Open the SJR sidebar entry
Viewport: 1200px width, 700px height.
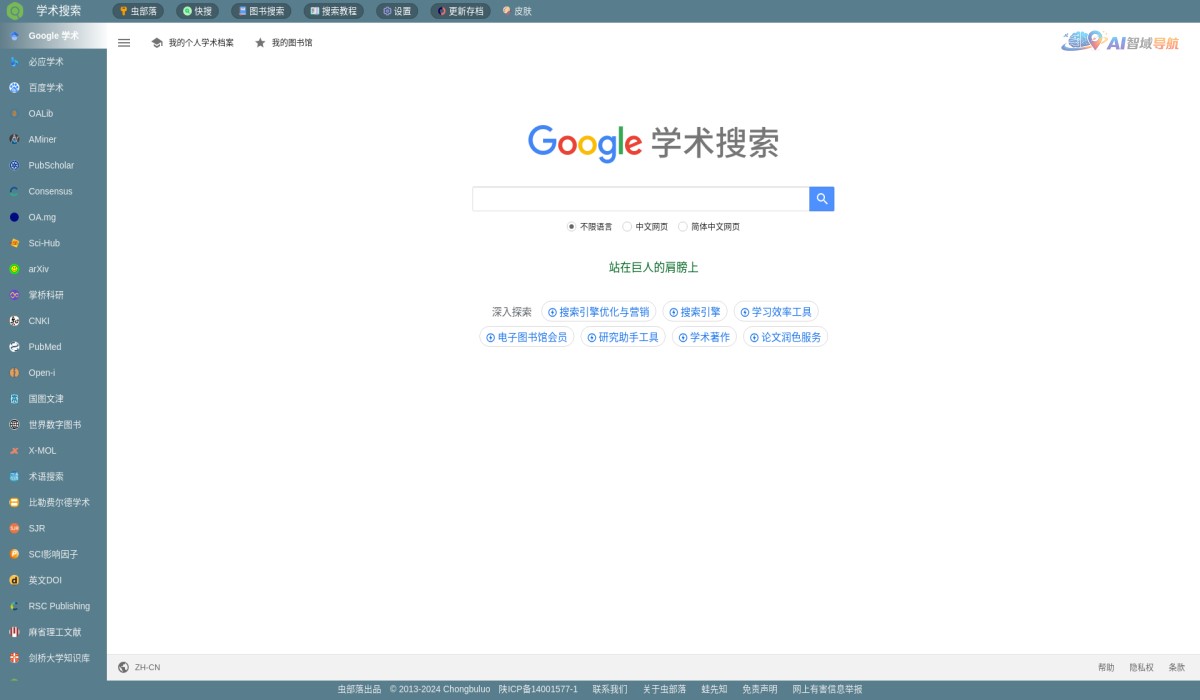point(38,528)
